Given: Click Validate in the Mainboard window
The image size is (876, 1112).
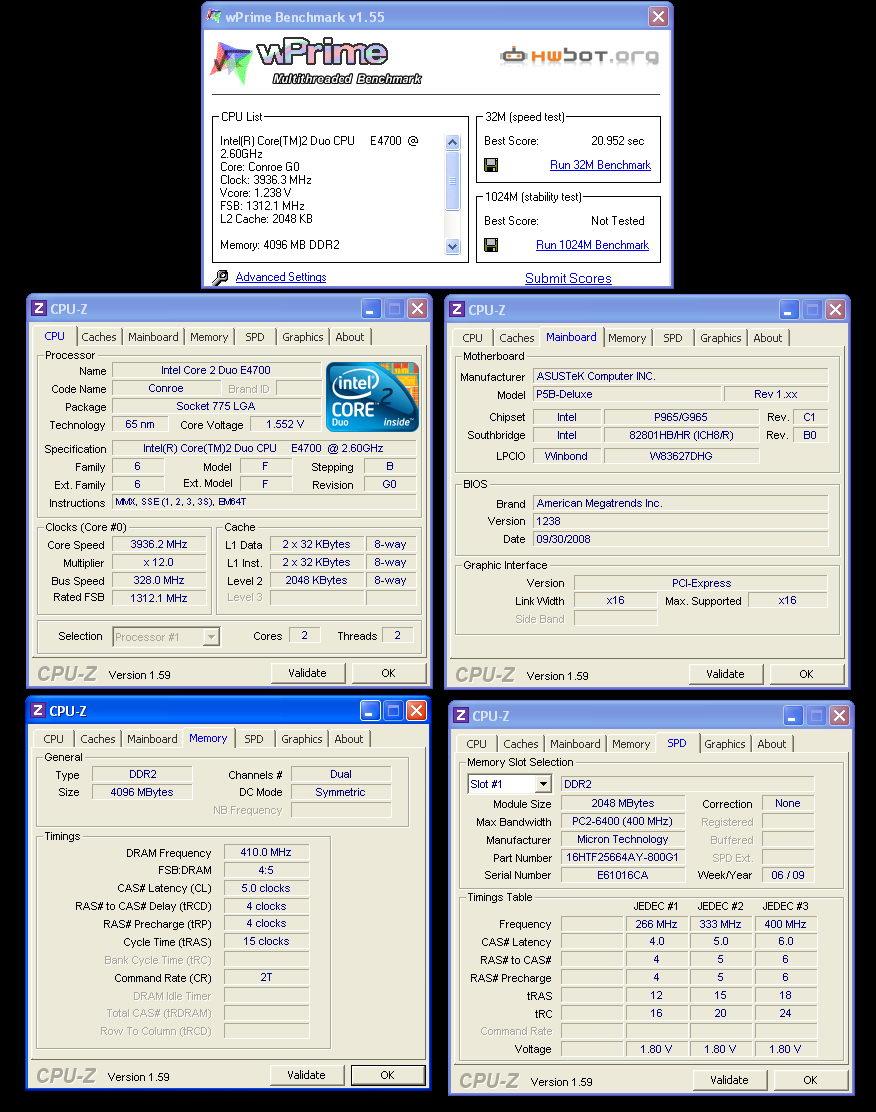Looking at the screenshot, I should click(x=725, y=674).
